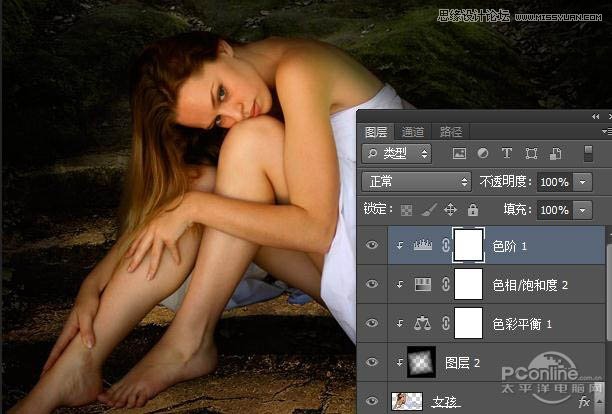Select the layer named 色阶 1
The image size is (612, 414).
pos(509,246)
